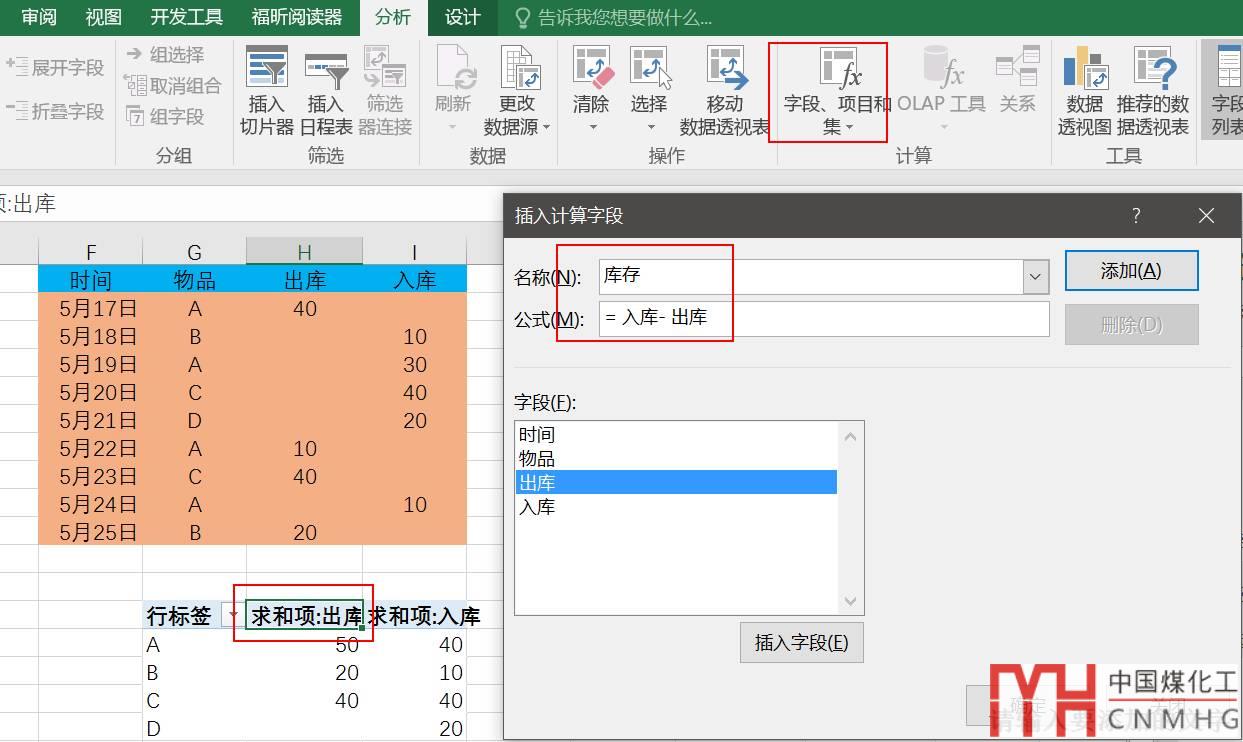Open 字段、项目和集 calculation menu
The height and width of the screenshot is (742, 1243).
coord(837,90)
